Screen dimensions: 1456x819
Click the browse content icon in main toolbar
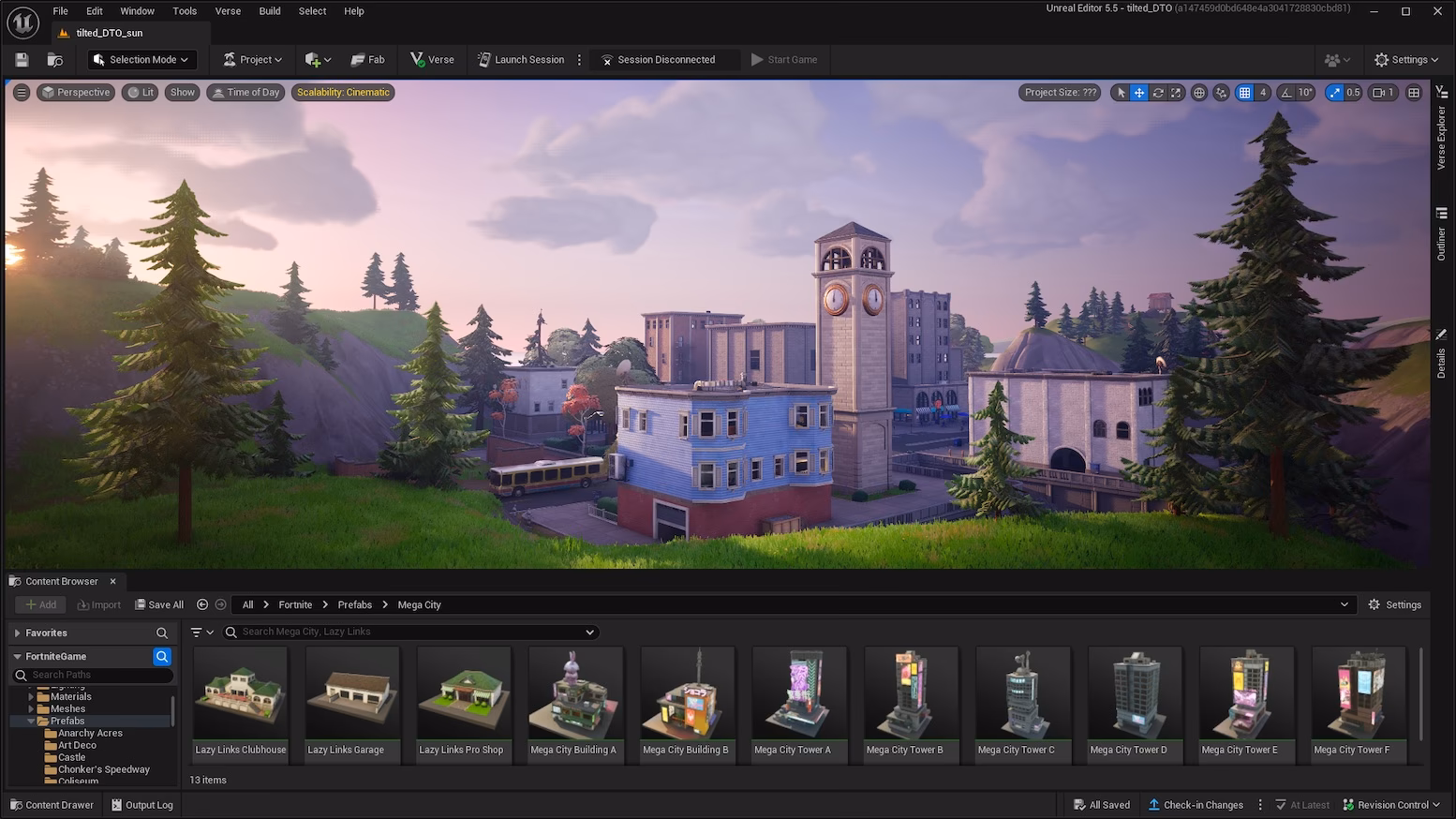pyautogui.click(x=55, y=60)
